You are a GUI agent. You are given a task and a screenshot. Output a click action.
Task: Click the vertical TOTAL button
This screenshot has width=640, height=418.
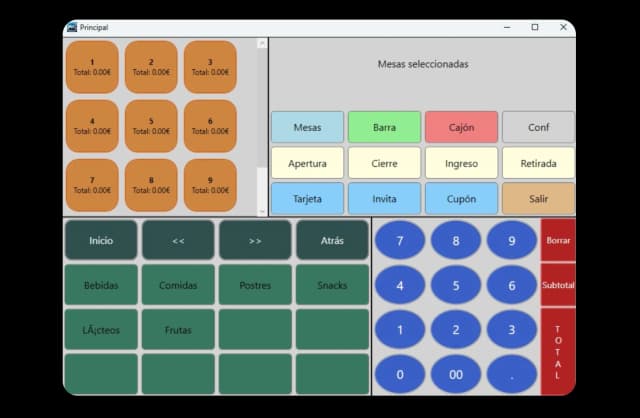pyautogui.click(x=558, y=351)
